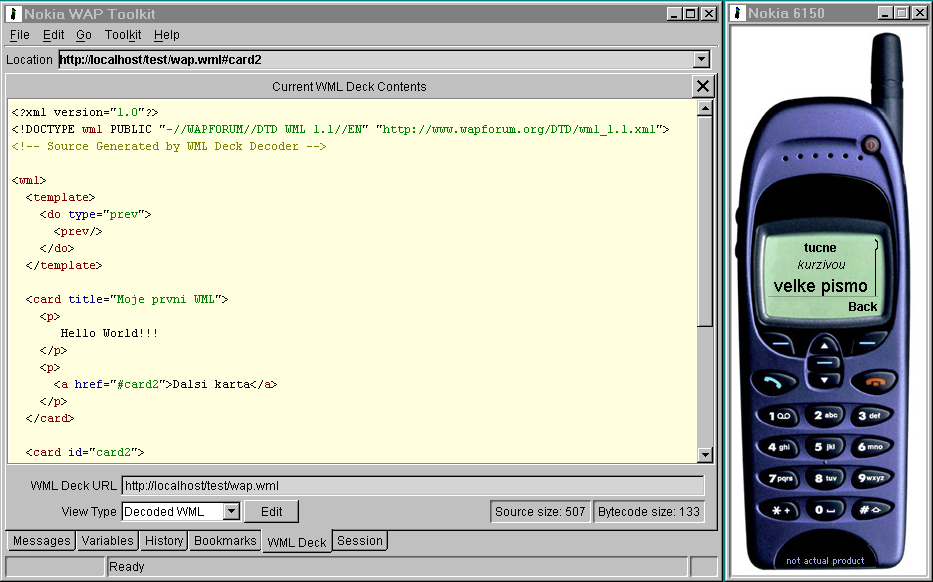
Task: Tap the phone keypad 4 ghi key
Action: [779, 447]
